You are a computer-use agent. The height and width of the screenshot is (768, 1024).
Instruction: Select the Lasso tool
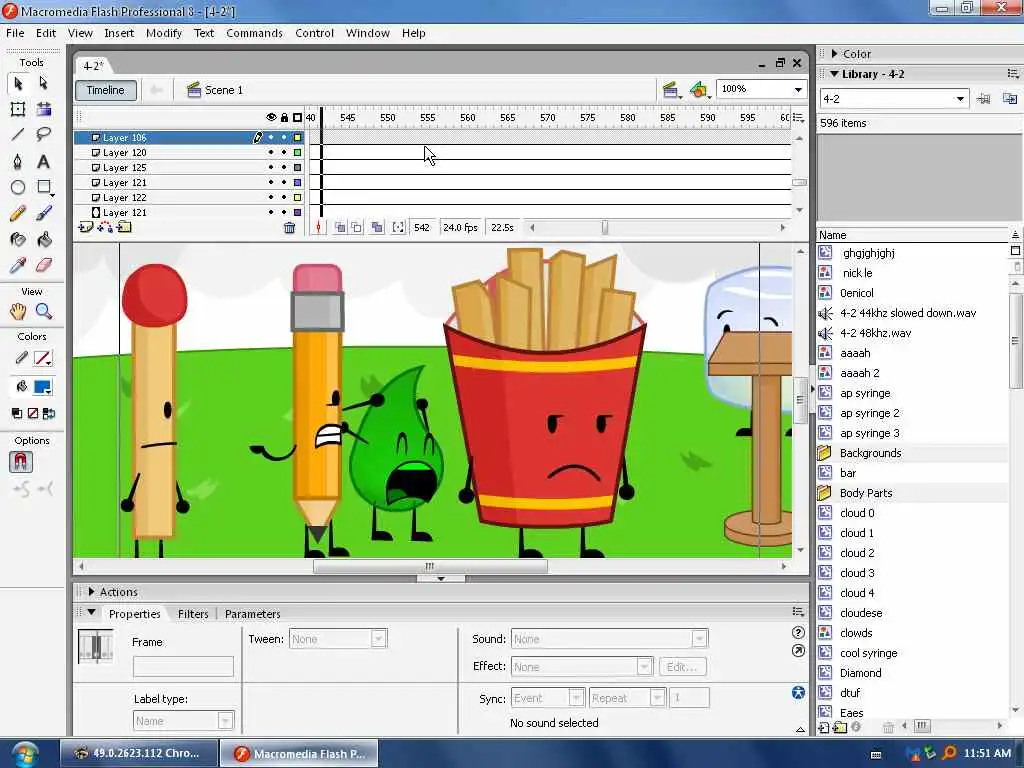click(x=44, y=135)
